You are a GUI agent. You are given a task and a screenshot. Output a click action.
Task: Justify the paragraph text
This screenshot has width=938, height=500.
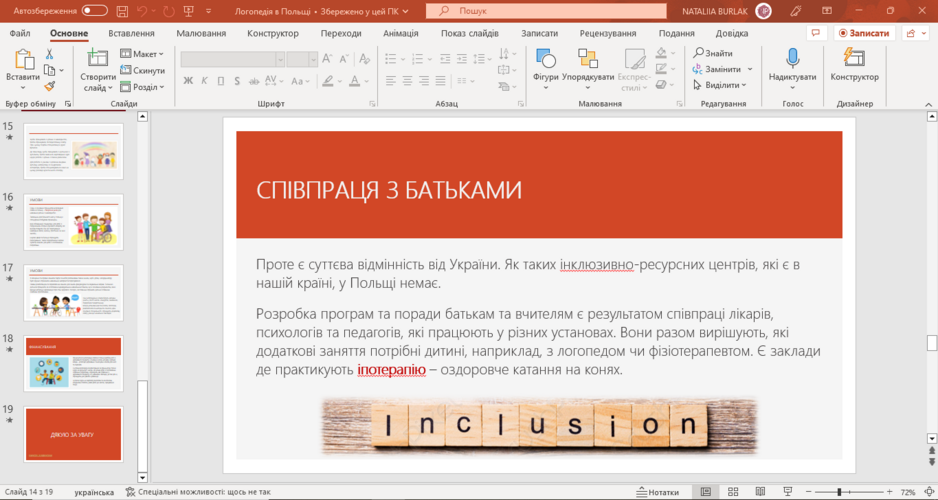point(441,81)
